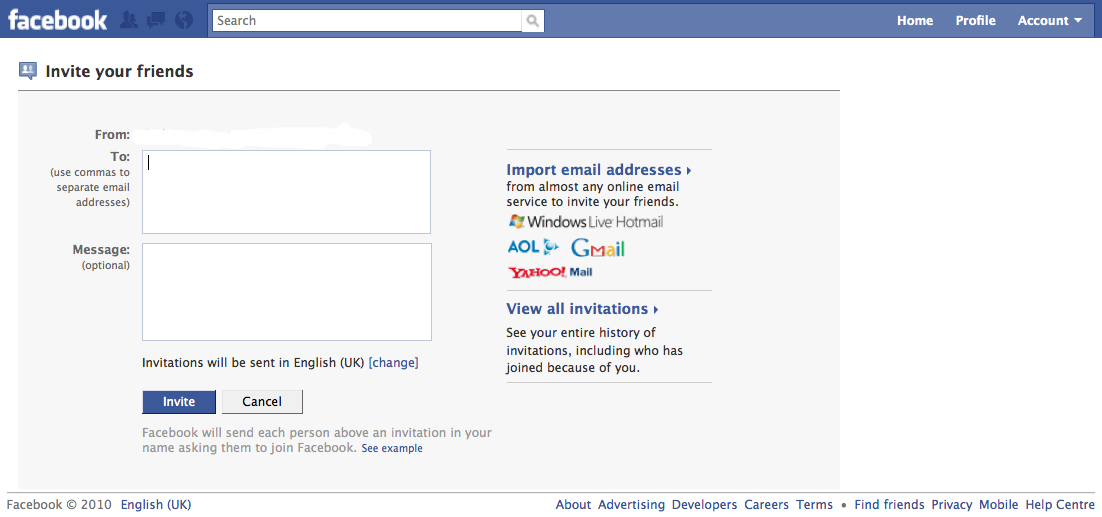The width and height of the screenshot is (1102, 517).
Task: Click the search magnifier button
Action: (x=533, y=20)
